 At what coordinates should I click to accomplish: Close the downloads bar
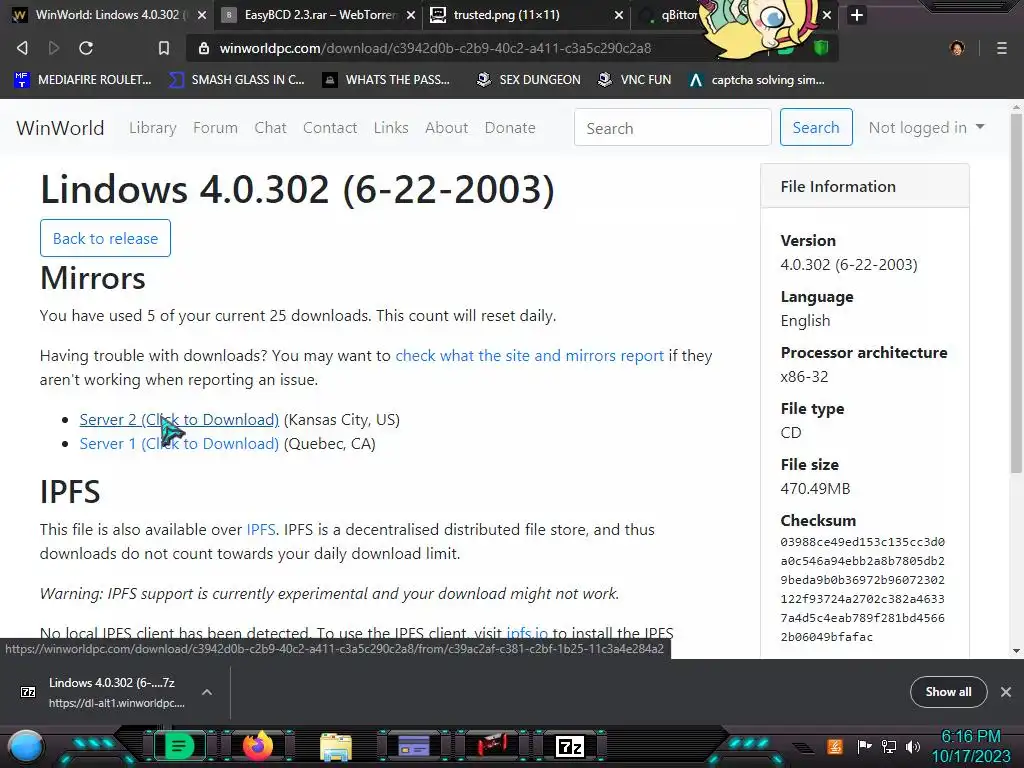click(x=1006, y=692)
